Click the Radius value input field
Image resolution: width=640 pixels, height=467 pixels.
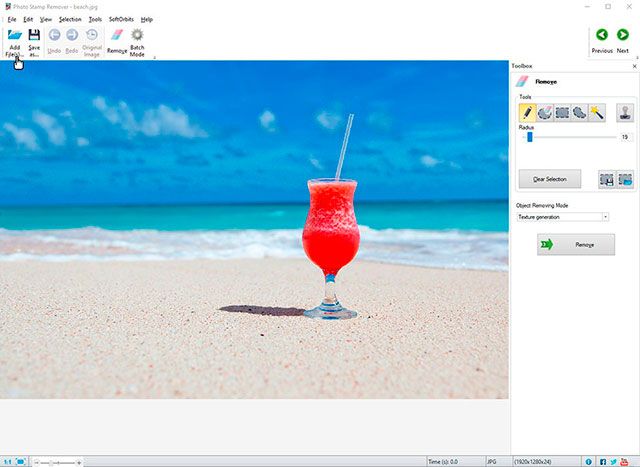click(626, 137)
